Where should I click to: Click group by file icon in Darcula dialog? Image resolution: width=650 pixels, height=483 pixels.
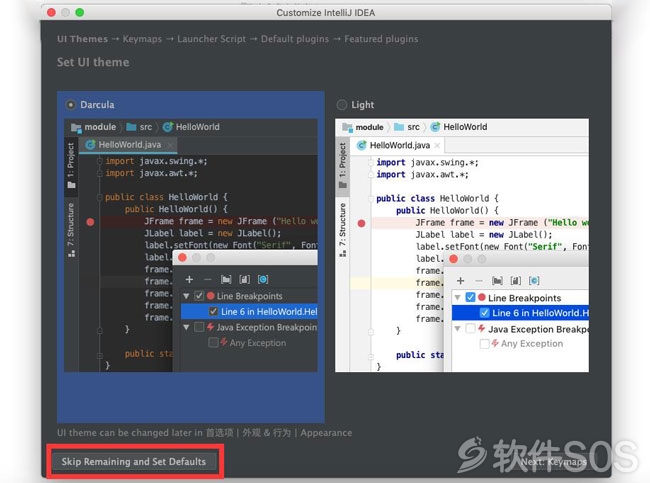click(245, 279)
